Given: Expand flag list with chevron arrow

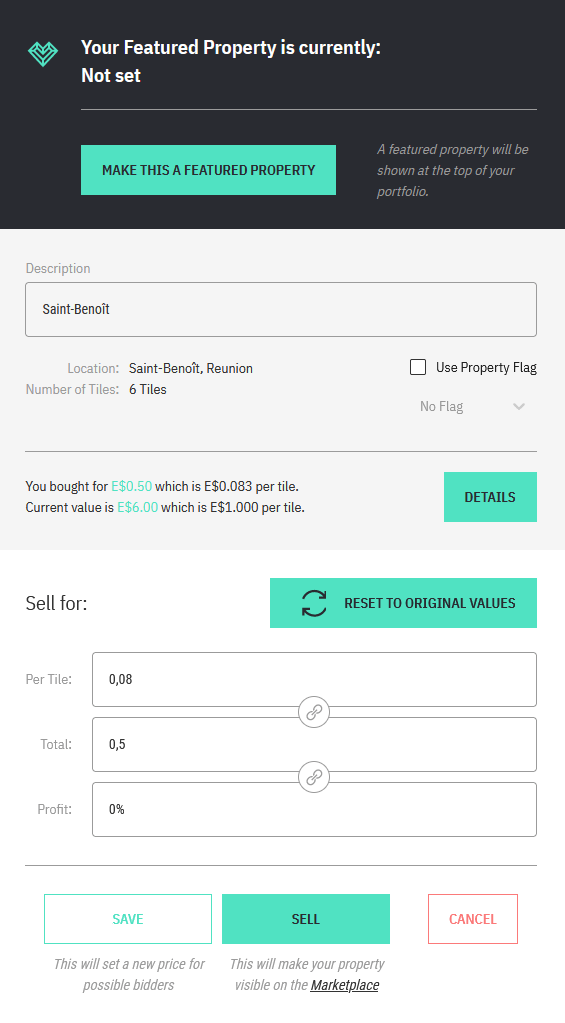Looking at the screenshot, I should (x=519, y=406).
